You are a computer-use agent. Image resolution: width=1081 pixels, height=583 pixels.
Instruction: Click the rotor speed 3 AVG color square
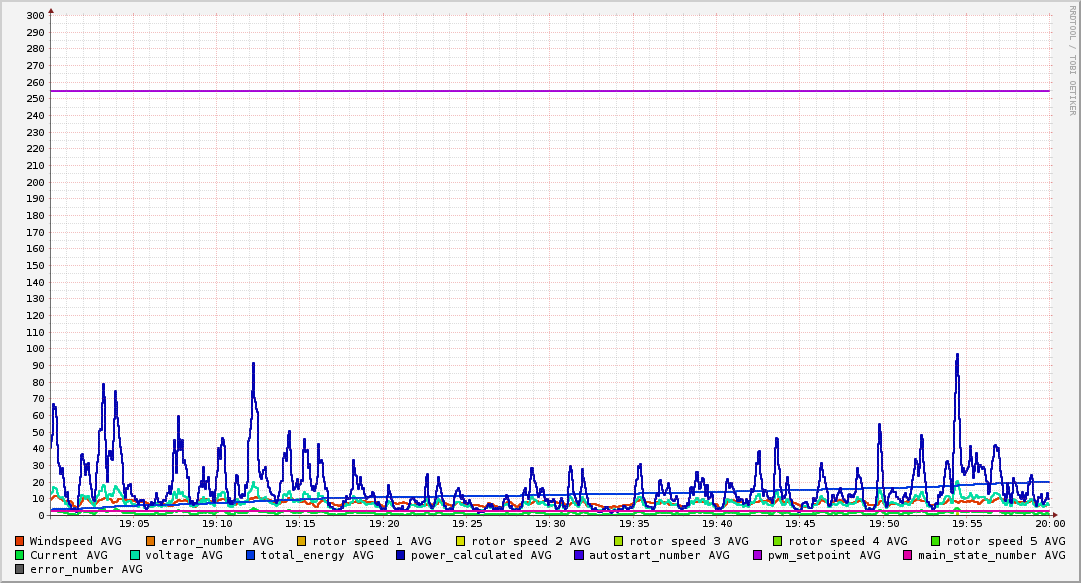(619, 541)
